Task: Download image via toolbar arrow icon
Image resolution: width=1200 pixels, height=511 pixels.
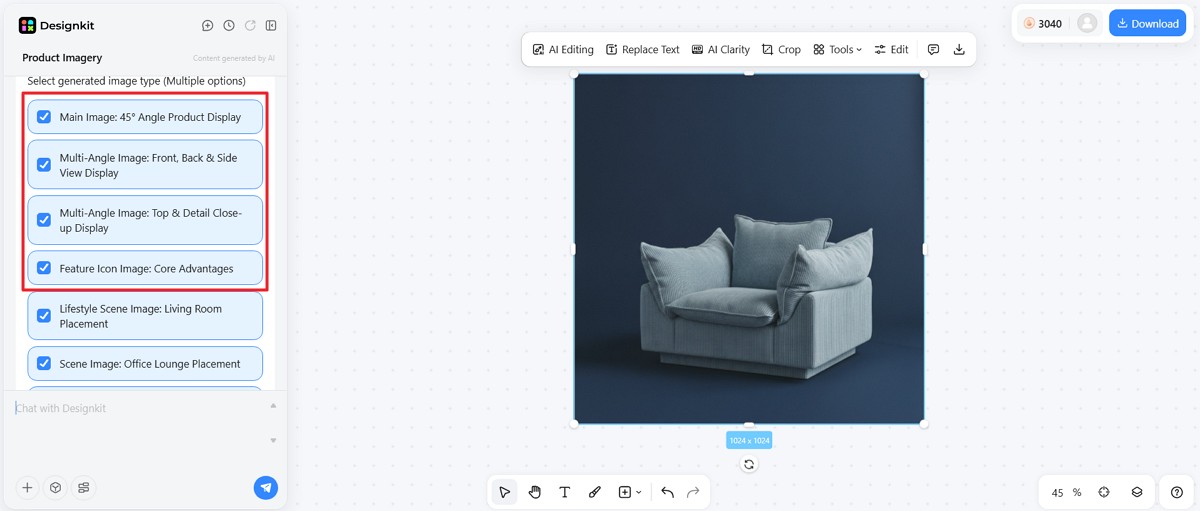Action: click(x=959, y=49)
